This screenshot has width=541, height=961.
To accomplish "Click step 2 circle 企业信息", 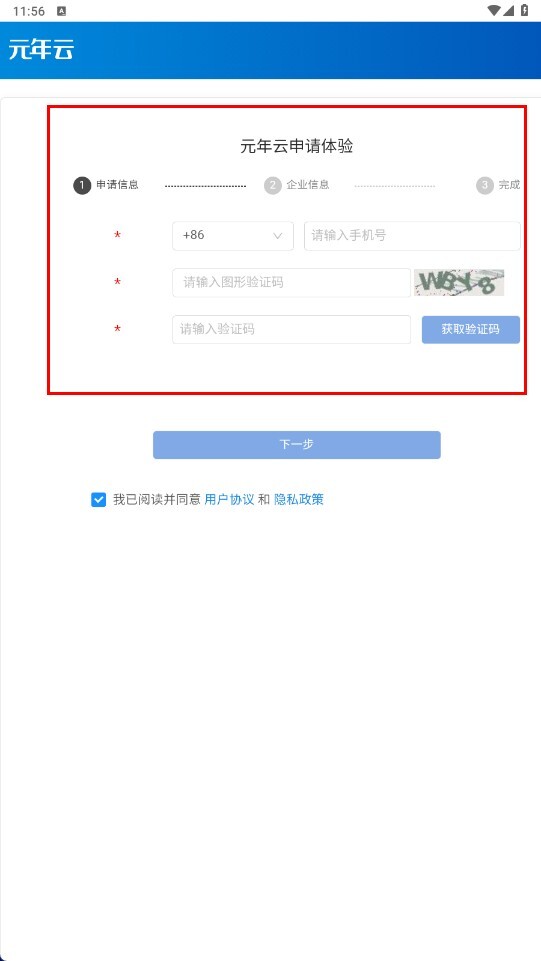I will (273, 185).
